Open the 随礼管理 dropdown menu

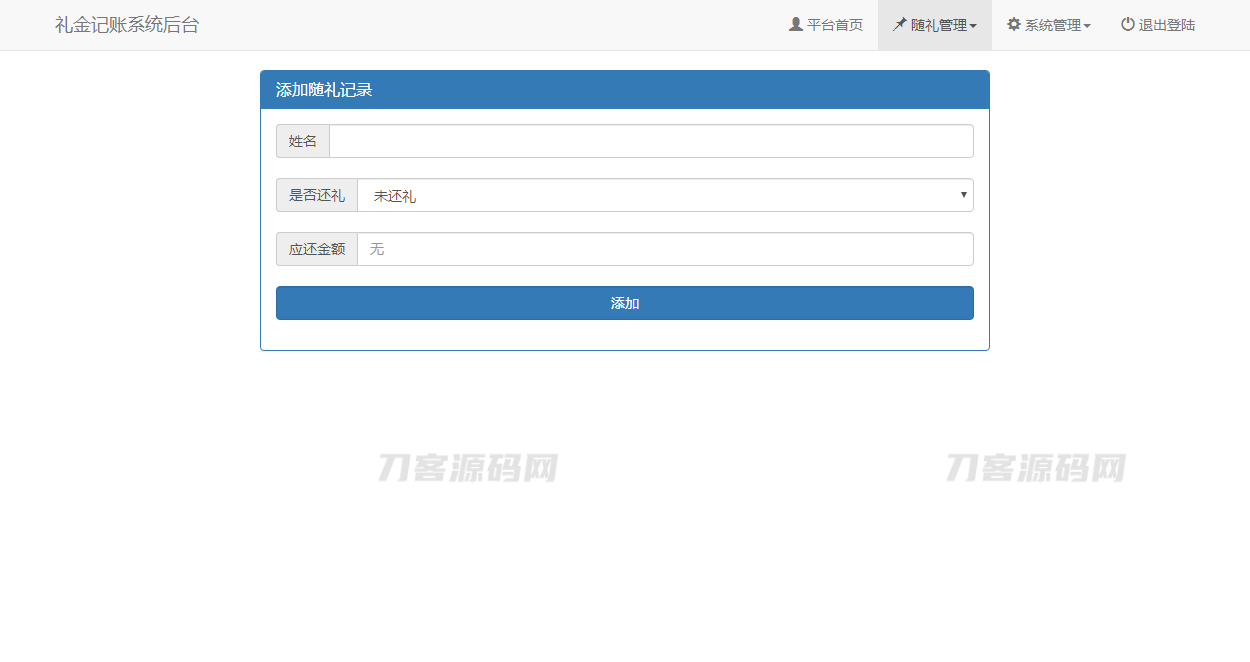tap(938, 25)
